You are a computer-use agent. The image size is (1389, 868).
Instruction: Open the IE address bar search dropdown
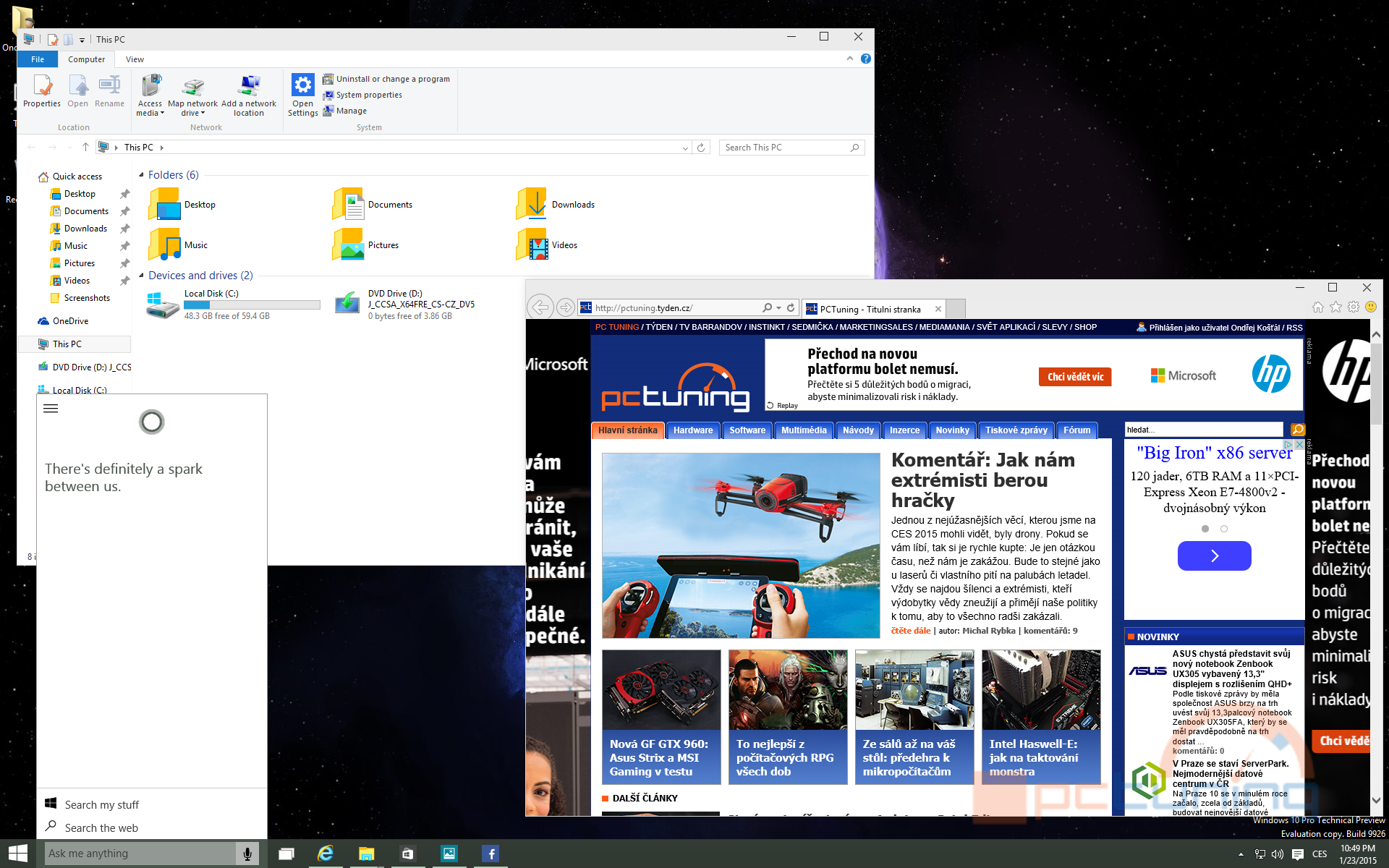tap(779, 308)
